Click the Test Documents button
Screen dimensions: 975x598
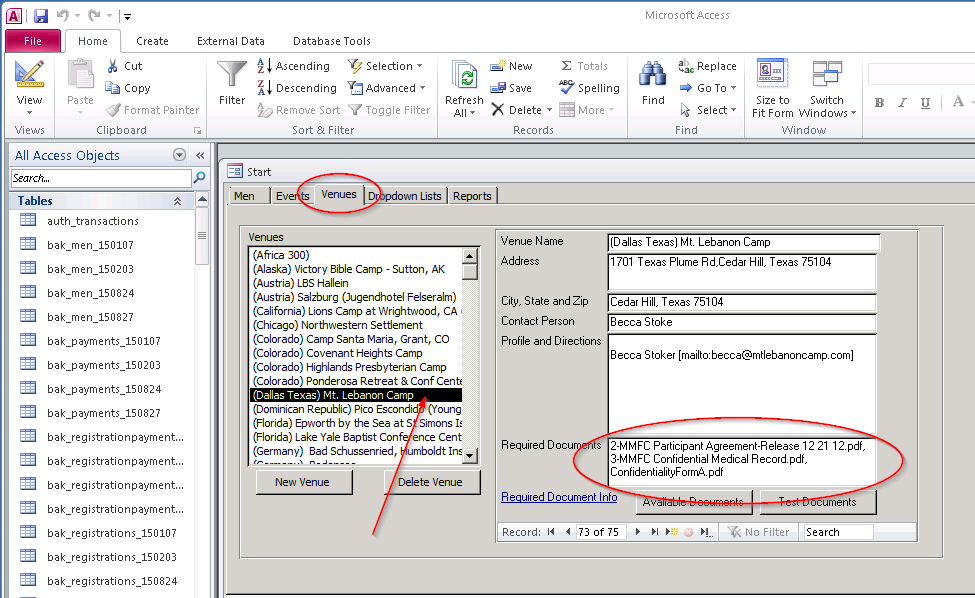click(818, 502)
